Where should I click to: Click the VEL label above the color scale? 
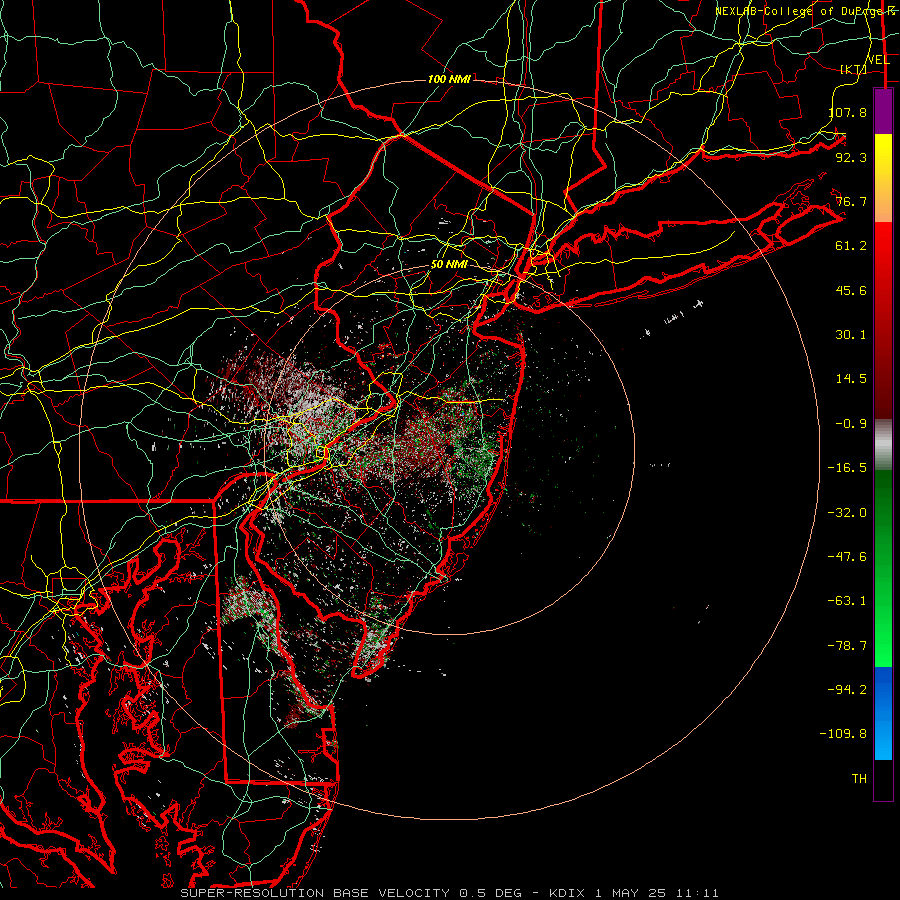[x=878, y=60]
